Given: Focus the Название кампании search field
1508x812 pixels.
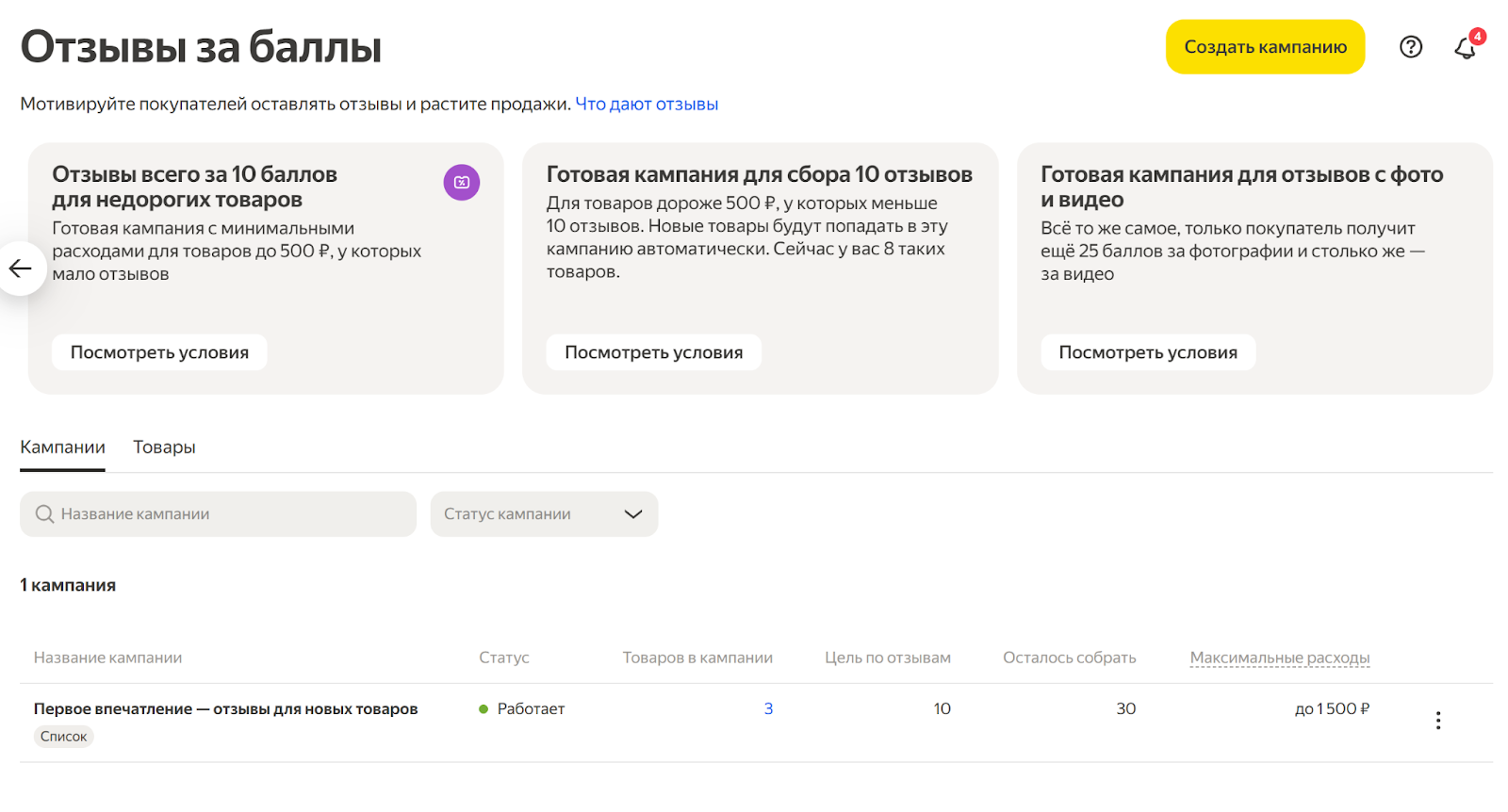Looking at the screenshot, I should (226, 514).
